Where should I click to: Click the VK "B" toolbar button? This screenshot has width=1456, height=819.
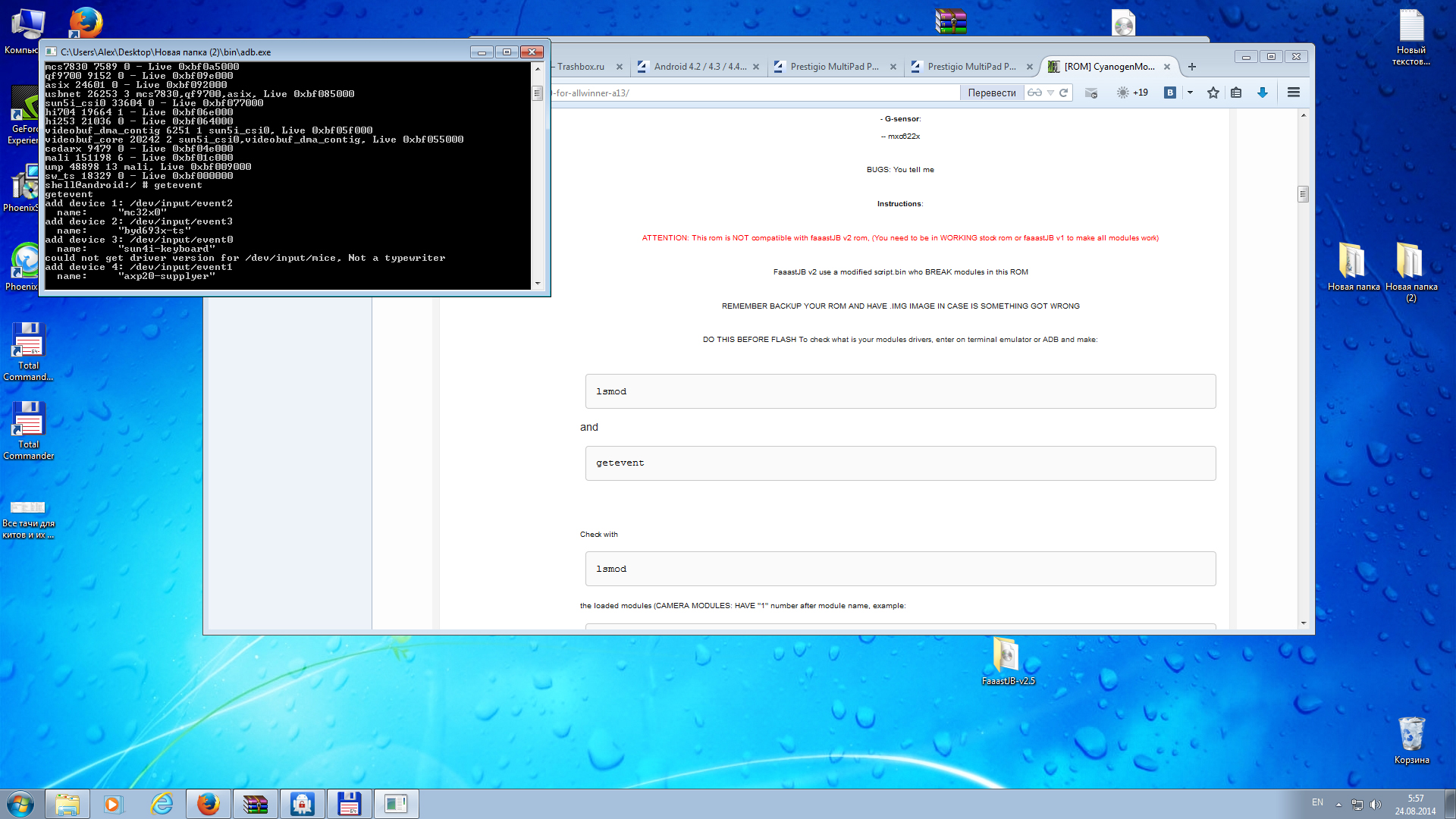tap(1170, 93)
